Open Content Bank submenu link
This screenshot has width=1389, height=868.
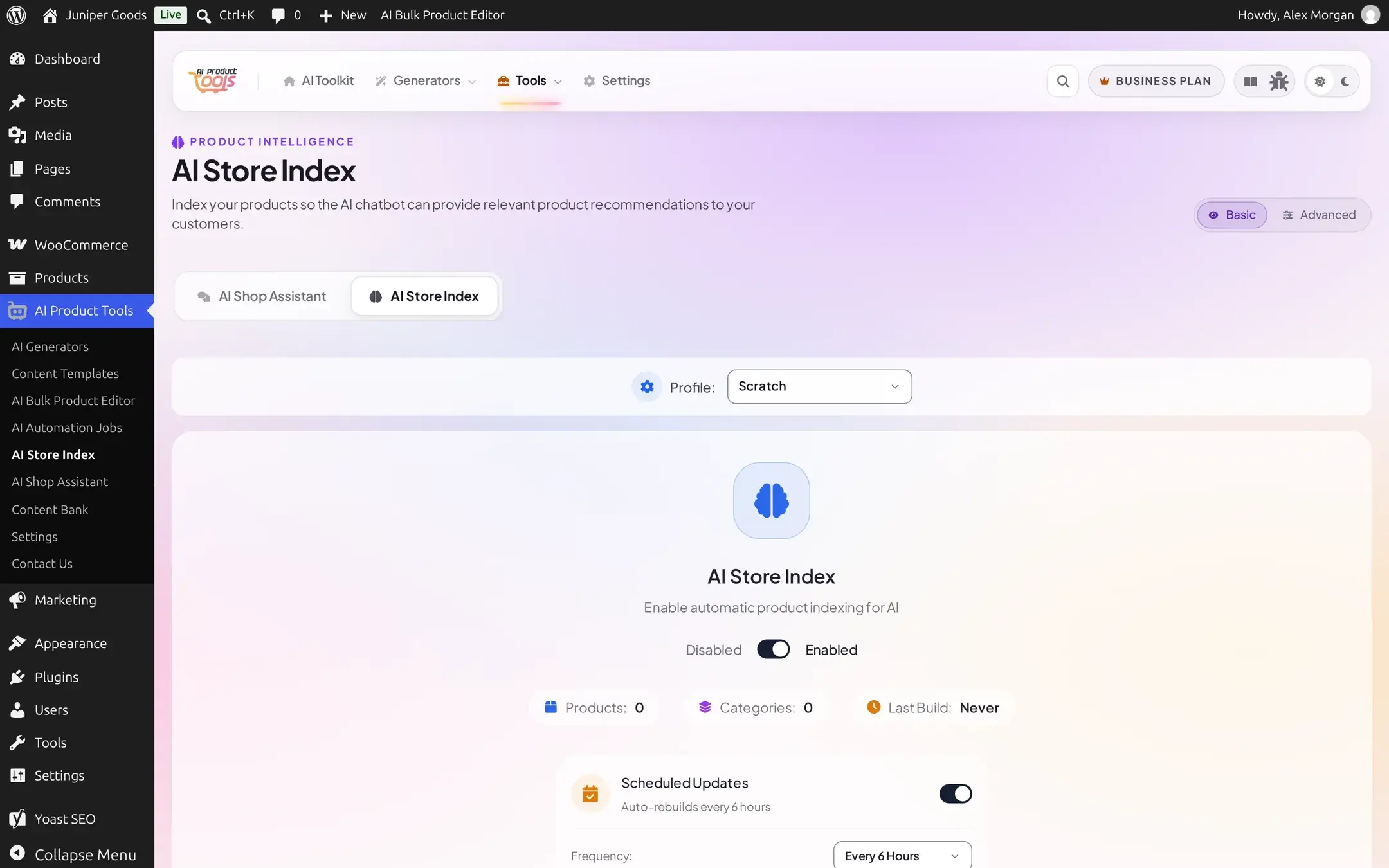[x=50, y=509]
